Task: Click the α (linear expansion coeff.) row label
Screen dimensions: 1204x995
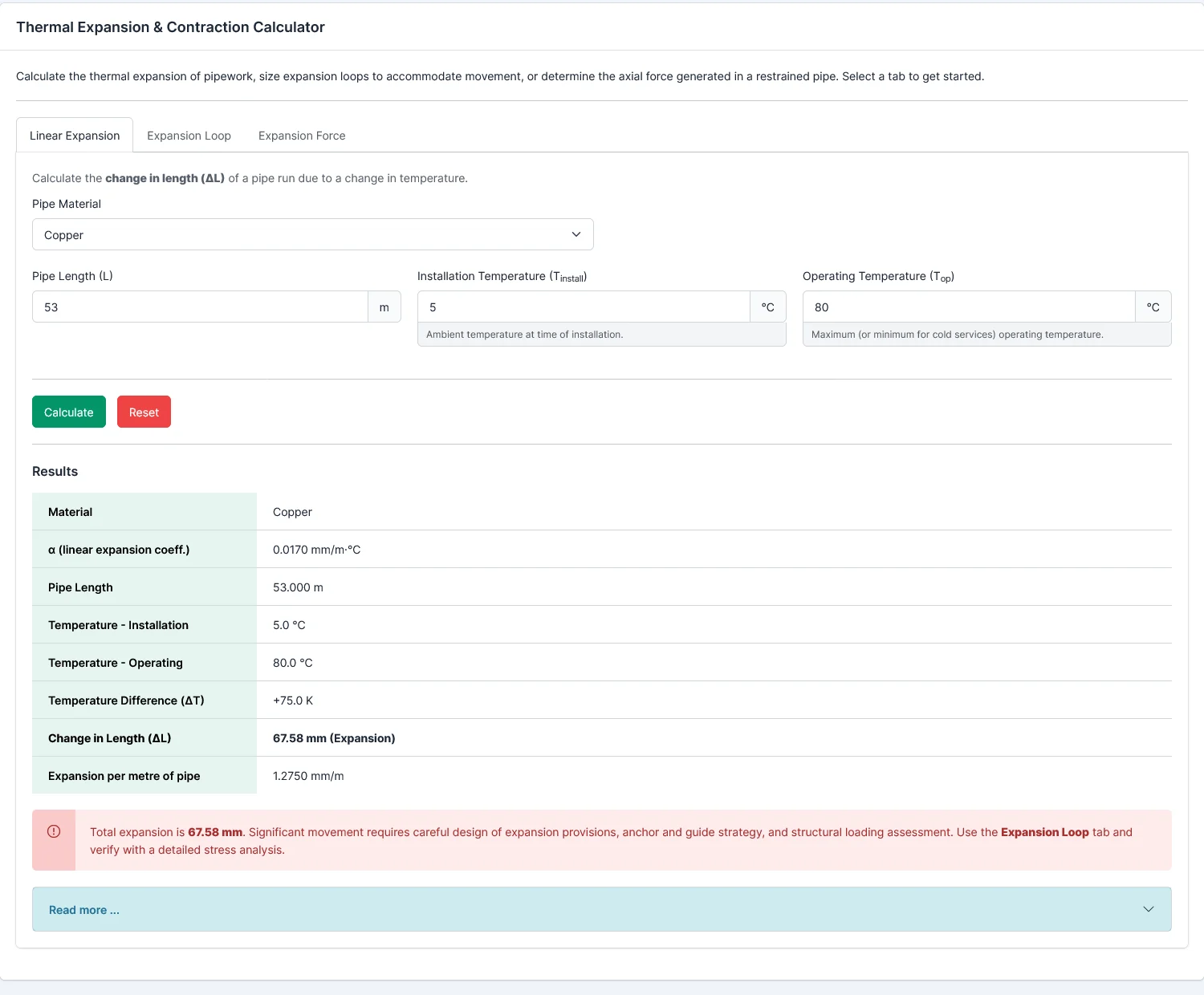Action: [x=119, y=550]
